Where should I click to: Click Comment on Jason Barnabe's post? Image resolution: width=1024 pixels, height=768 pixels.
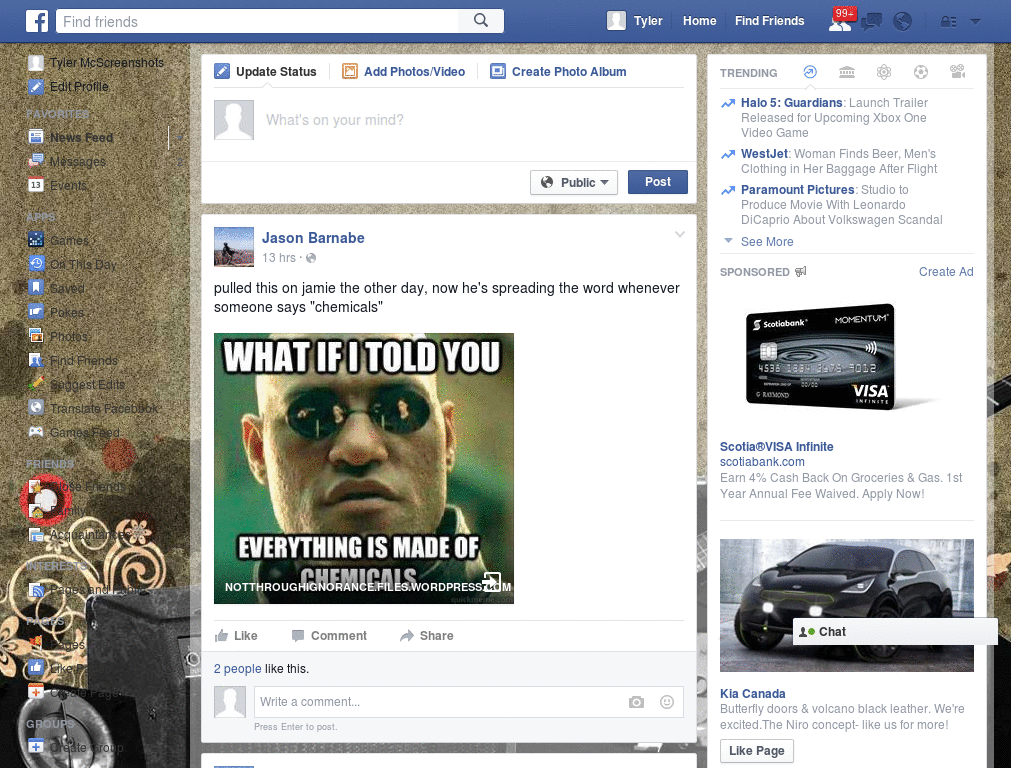[329, 635]
